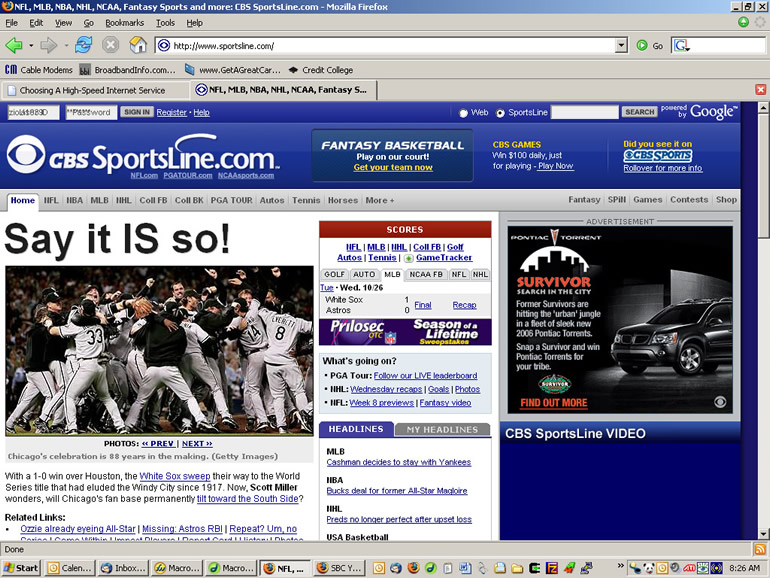Click the SEARCH button
Image resolution: width=770 pixels, height=578 pixels.
point(639,112)
